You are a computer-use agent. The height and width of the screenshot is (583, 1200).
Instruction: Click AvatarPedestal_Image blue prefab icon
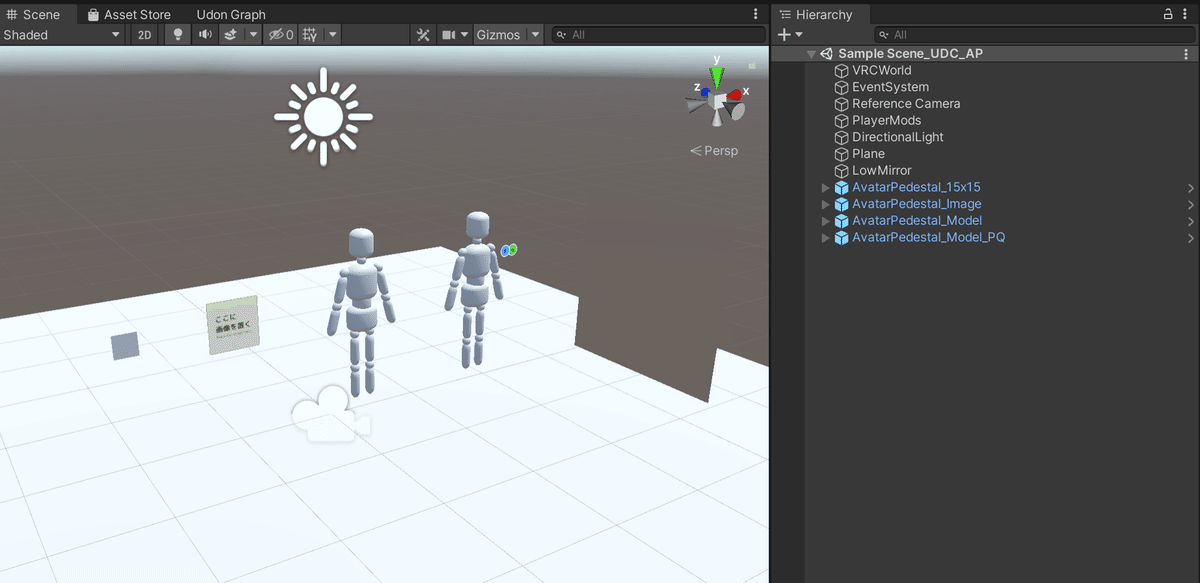click(841, 204)
